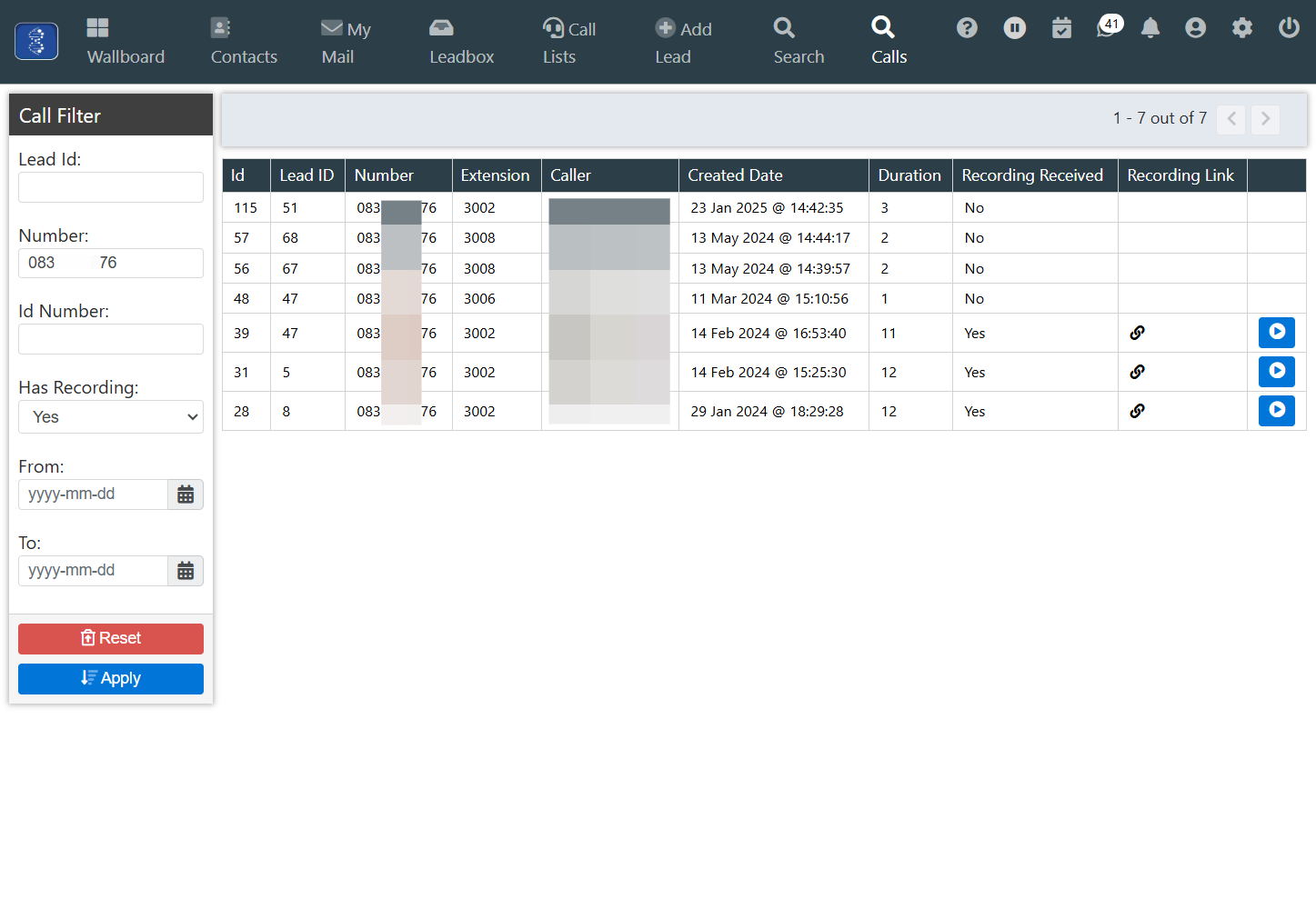Viewport: 1316px width, 899px height.
Task: Open the From date calendar picker
Action: pyautogui.click(x=186, y=494)
